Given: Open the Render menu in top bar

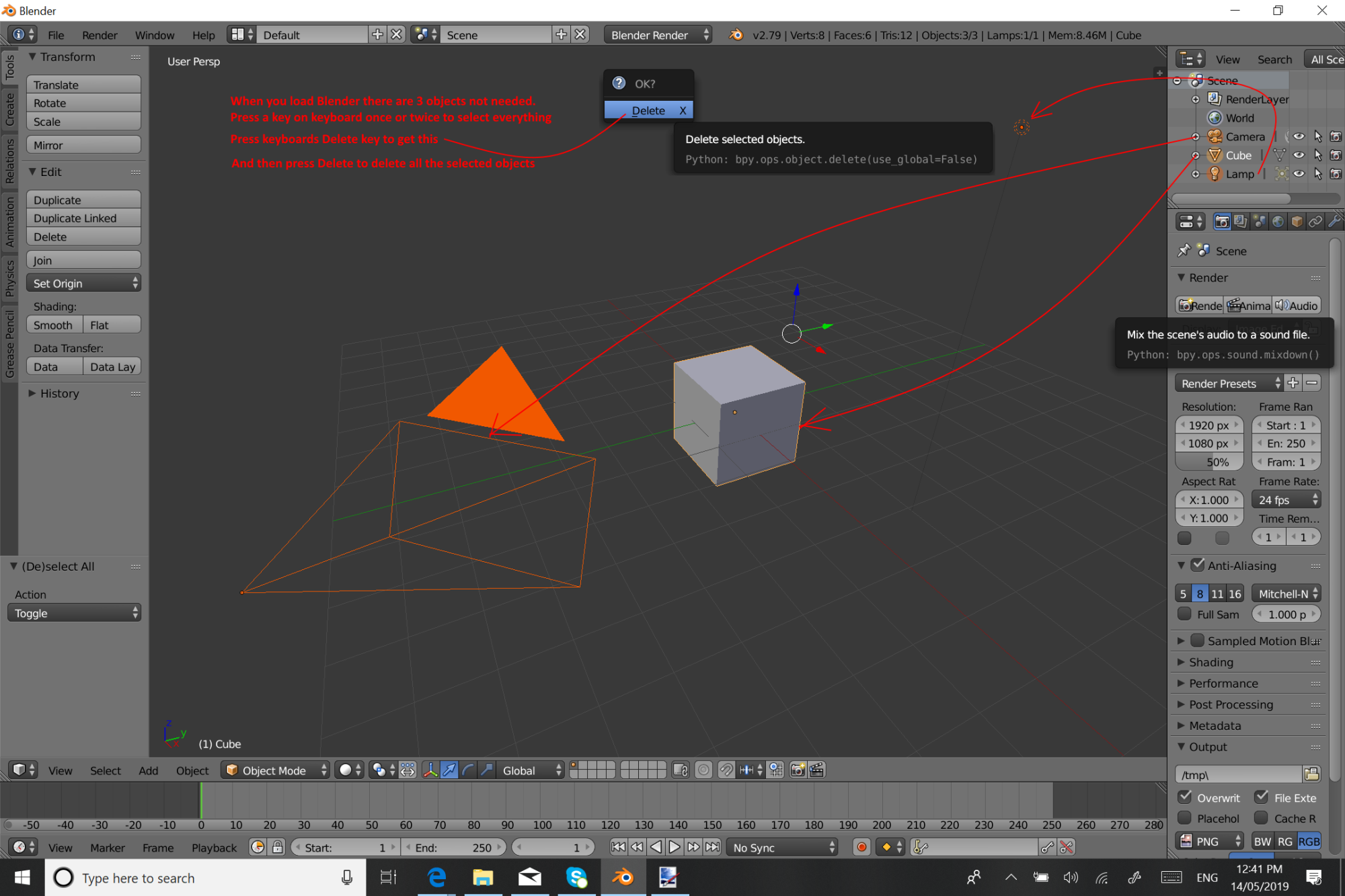Looking at the screenshot, I should click(x=100, y=35).
